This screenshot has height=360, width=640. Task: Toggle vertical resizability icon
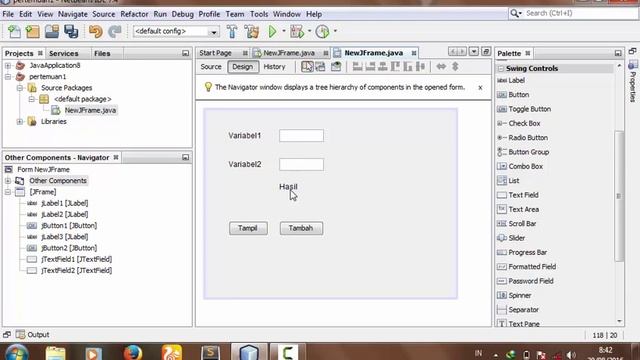pos(455,67)
